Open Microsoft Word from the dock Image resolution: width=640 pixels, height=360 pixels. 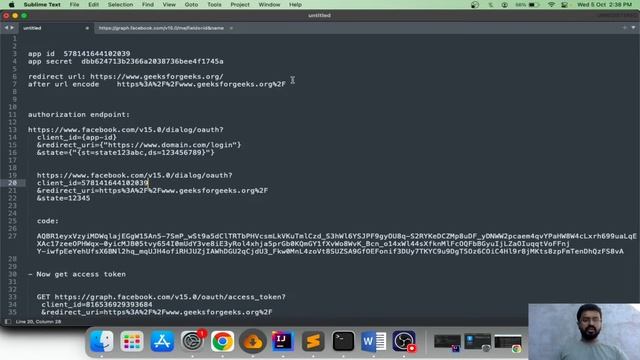pos(373,341)
